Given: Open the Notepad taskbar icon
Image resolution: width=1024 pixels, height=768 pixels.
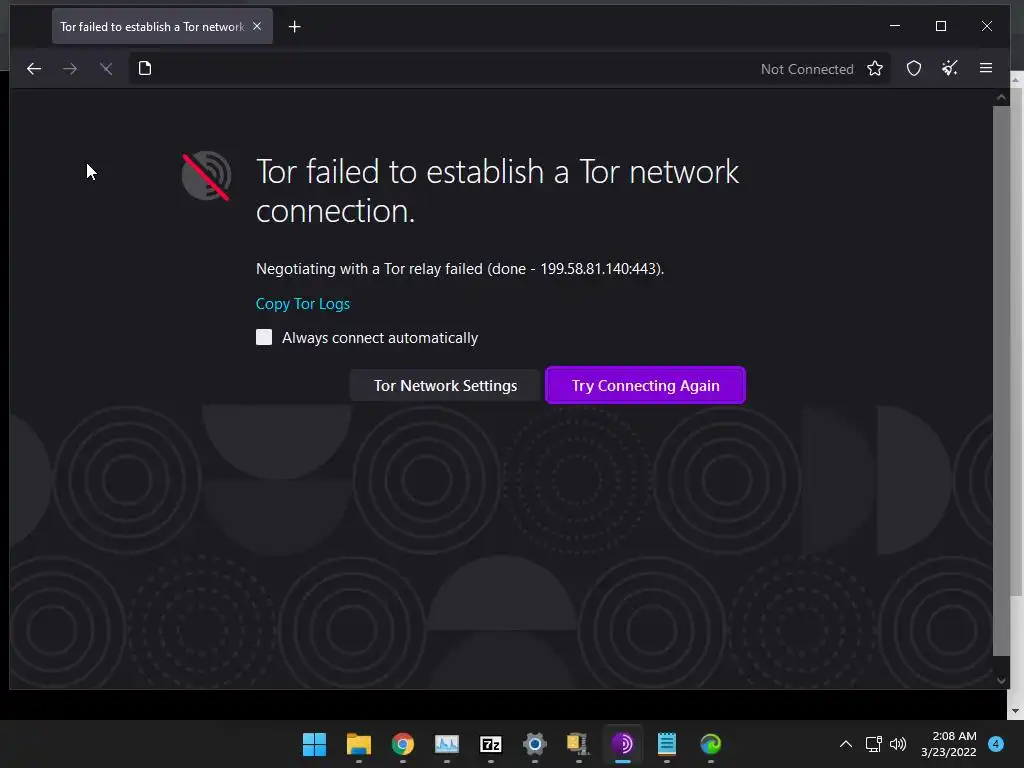Looking at the screenshot, I should [x=667, y=744].
